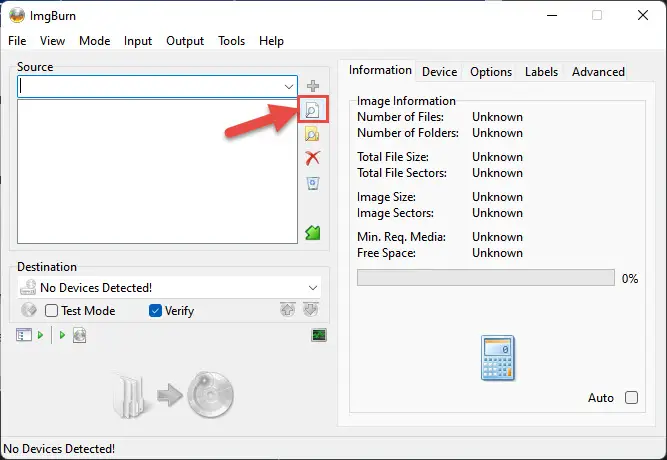667x460 pixels.
Task: Click the status bar No Devices Detected text
Action: click(59, 449)
